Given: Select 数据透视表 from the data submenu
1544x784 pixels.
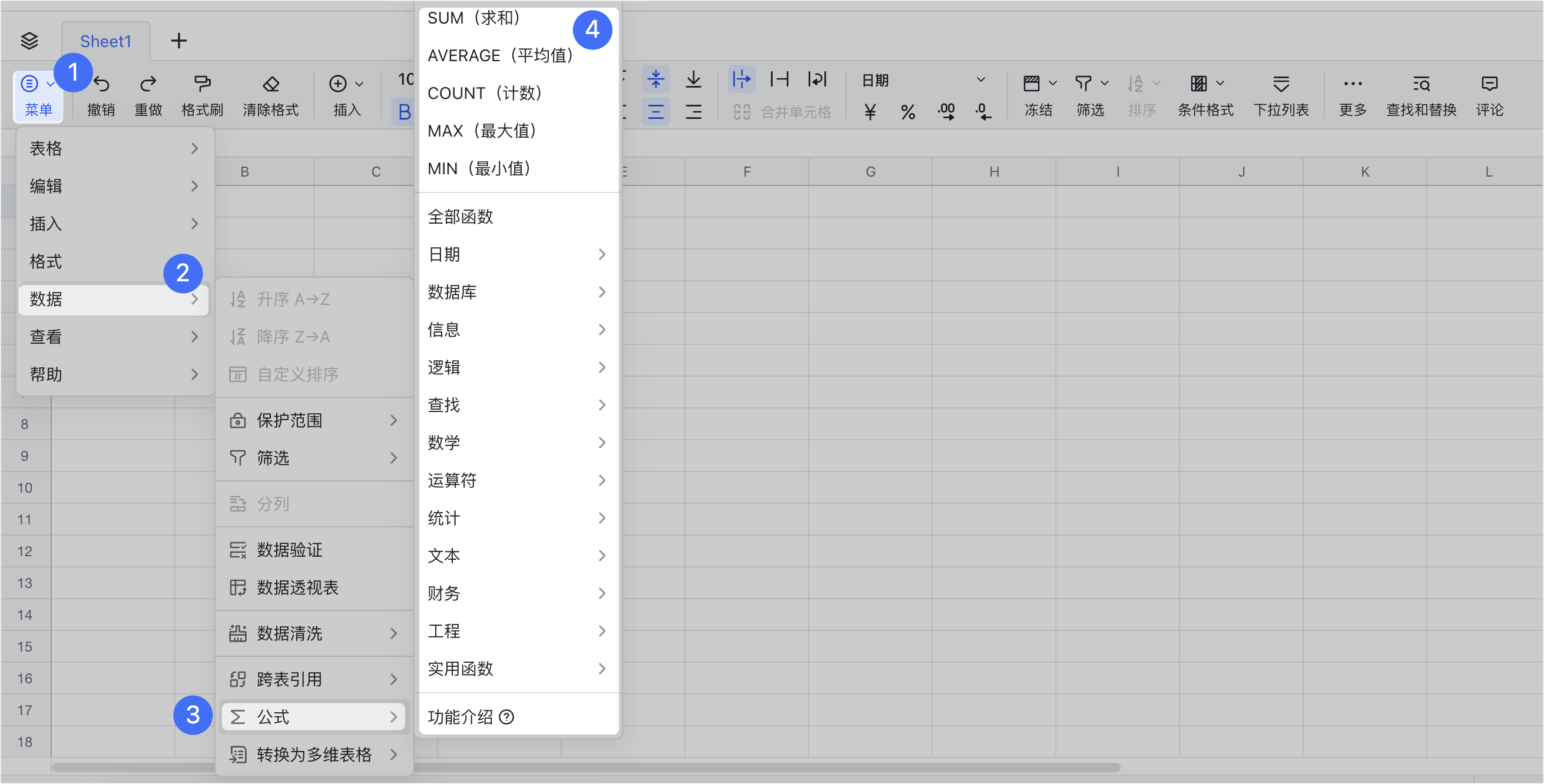Looking at the screenshot, I should (296, 587).
